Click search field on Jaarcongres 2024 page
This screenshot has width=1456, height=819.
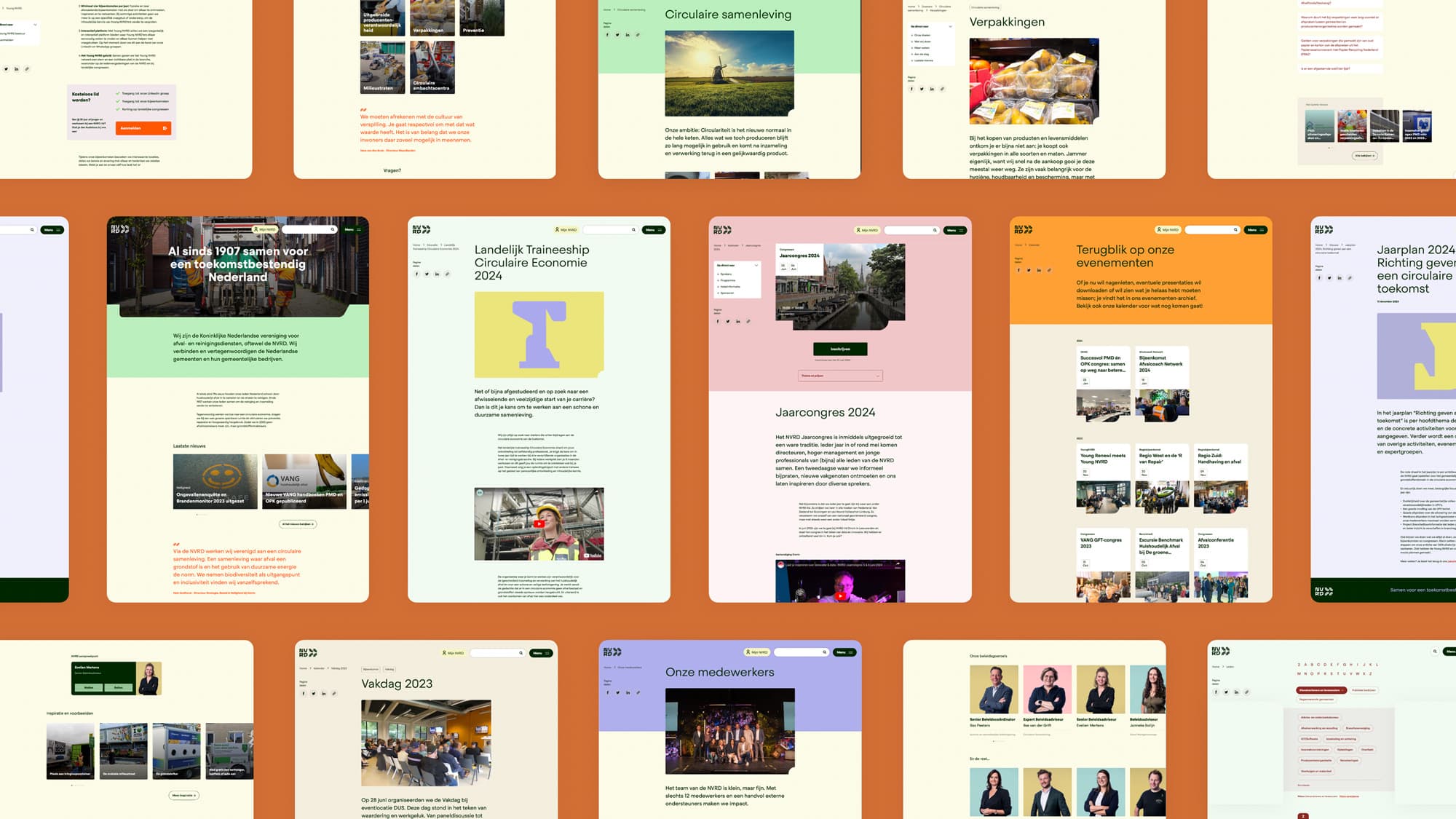[x=911, y=230]
